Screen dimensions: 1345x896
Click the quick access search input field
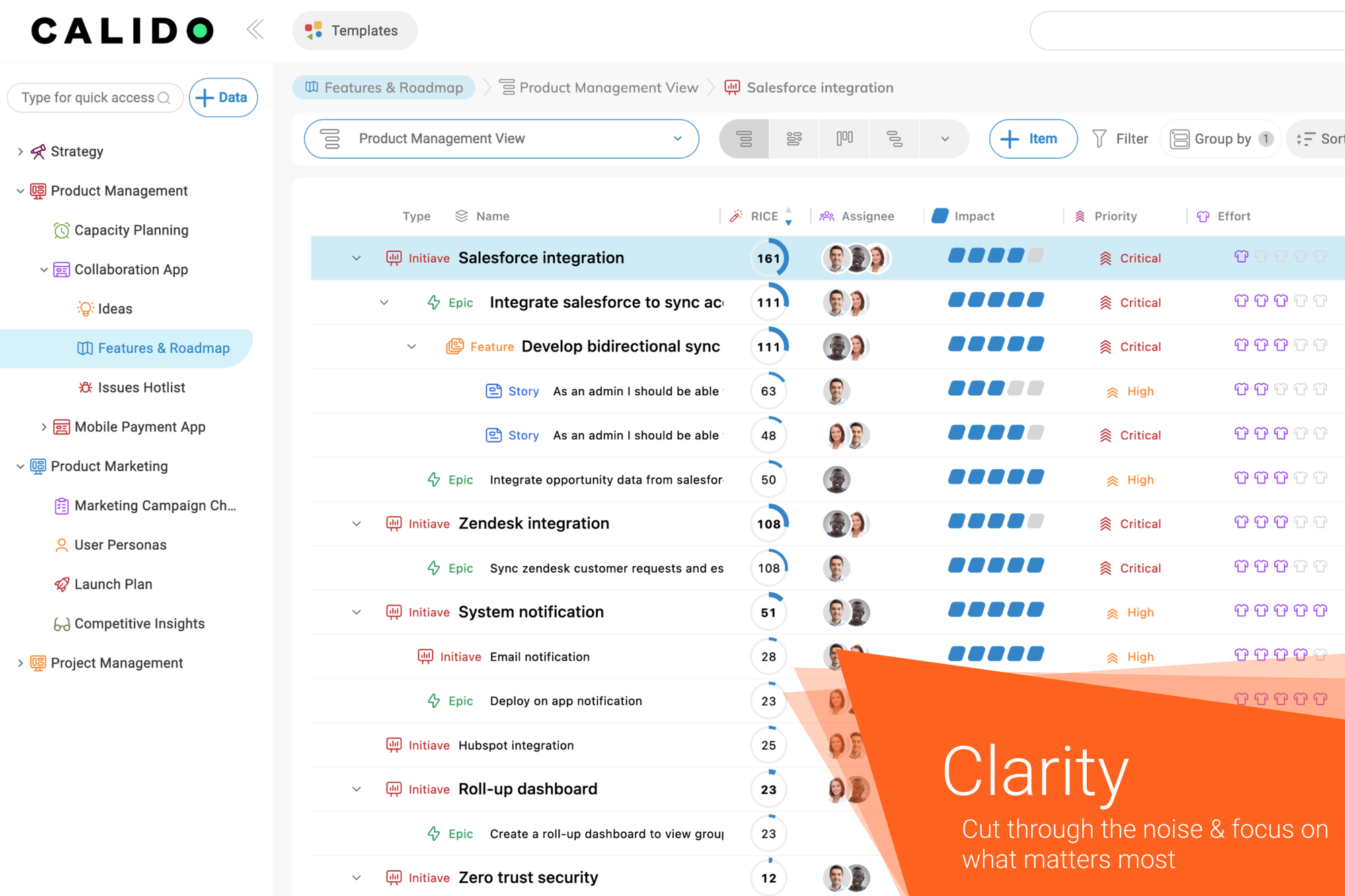[x=93, y=97]
